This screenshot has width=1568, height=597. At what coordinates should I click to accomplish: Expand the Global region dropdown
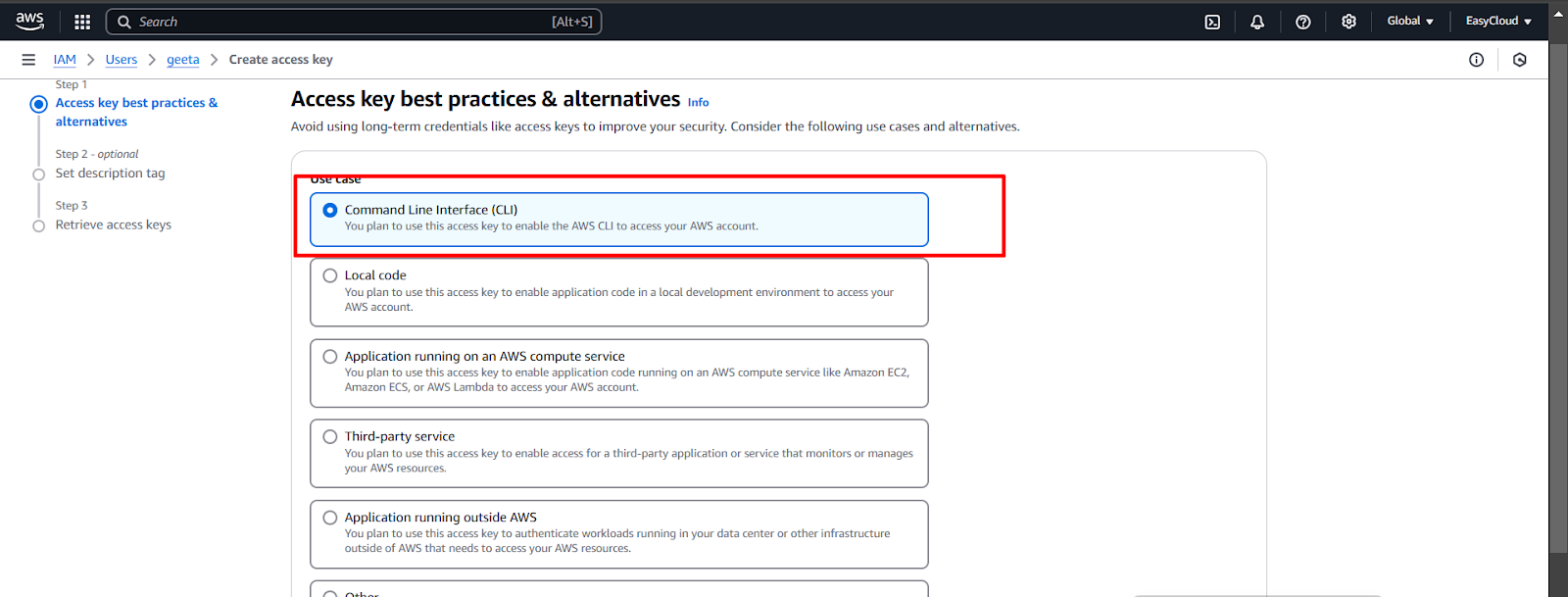1410,21
